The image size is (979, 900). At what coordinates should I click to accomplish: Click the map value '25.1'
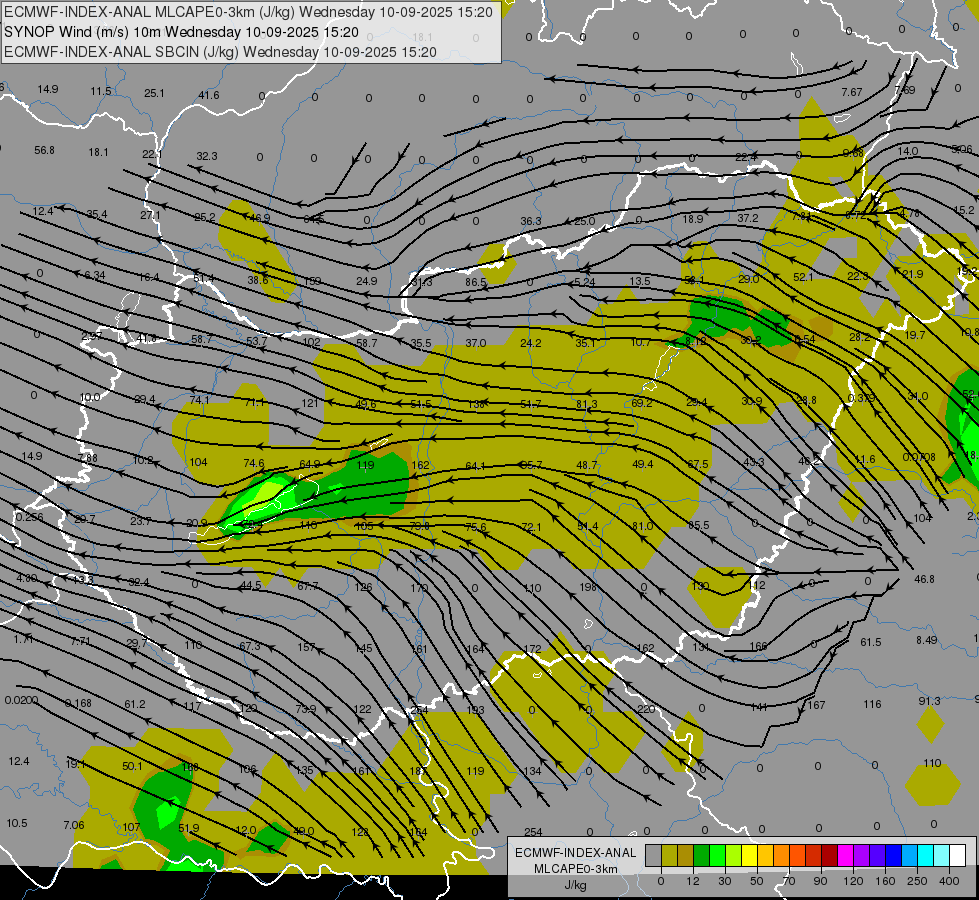[x=154, y=93]
